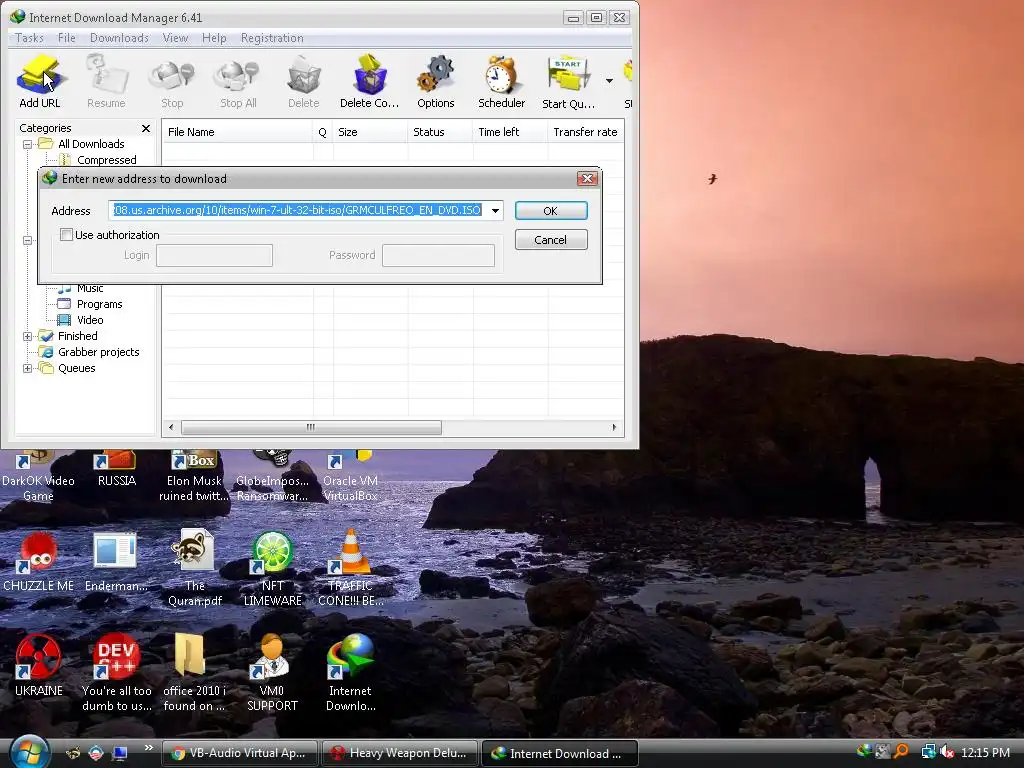1024x768 pixels.
Task: Select Oracle VM VirtualBox desktop shortcut
Action: [x=351, y=477]
